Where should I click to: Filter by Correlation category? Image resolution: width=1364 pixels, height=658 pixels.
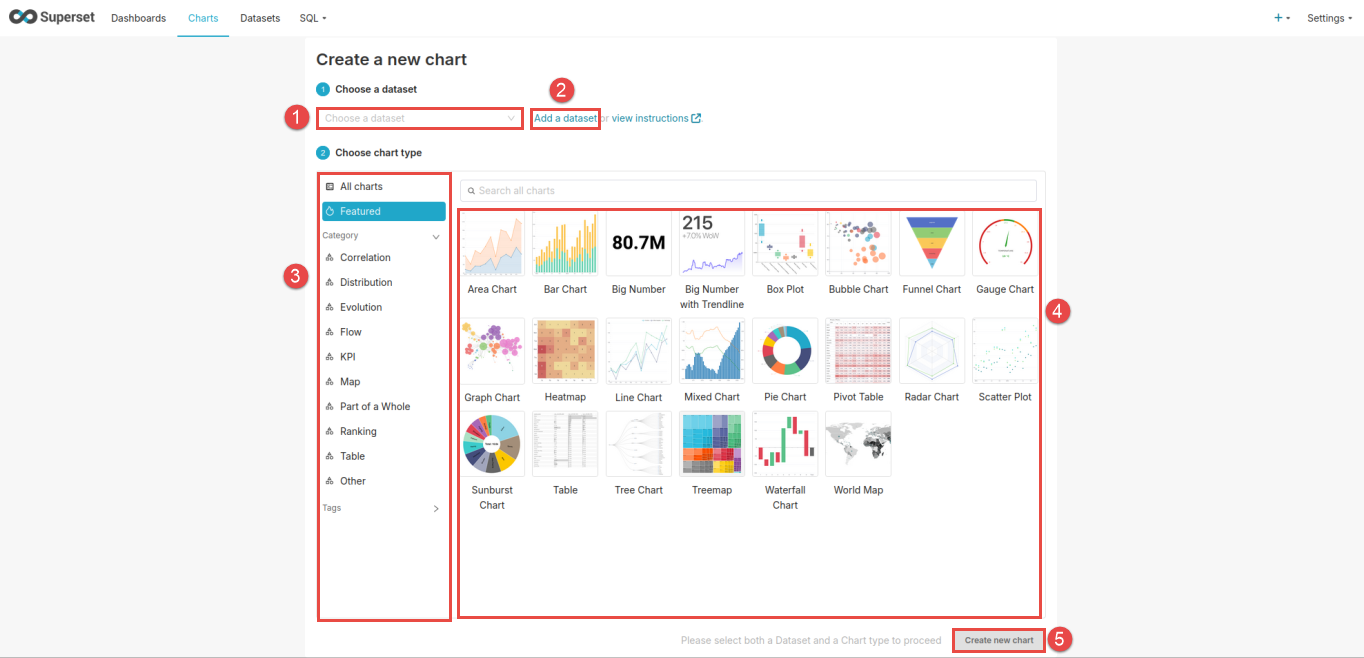384,257
